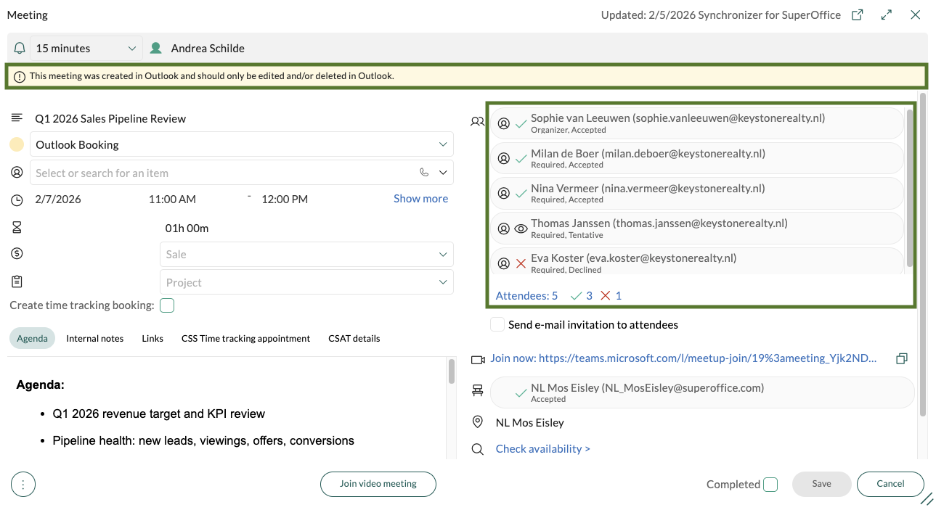Check Send e-mail invitation to attendees
Viewport: 936px width, 510px height.
coord(497,325)
